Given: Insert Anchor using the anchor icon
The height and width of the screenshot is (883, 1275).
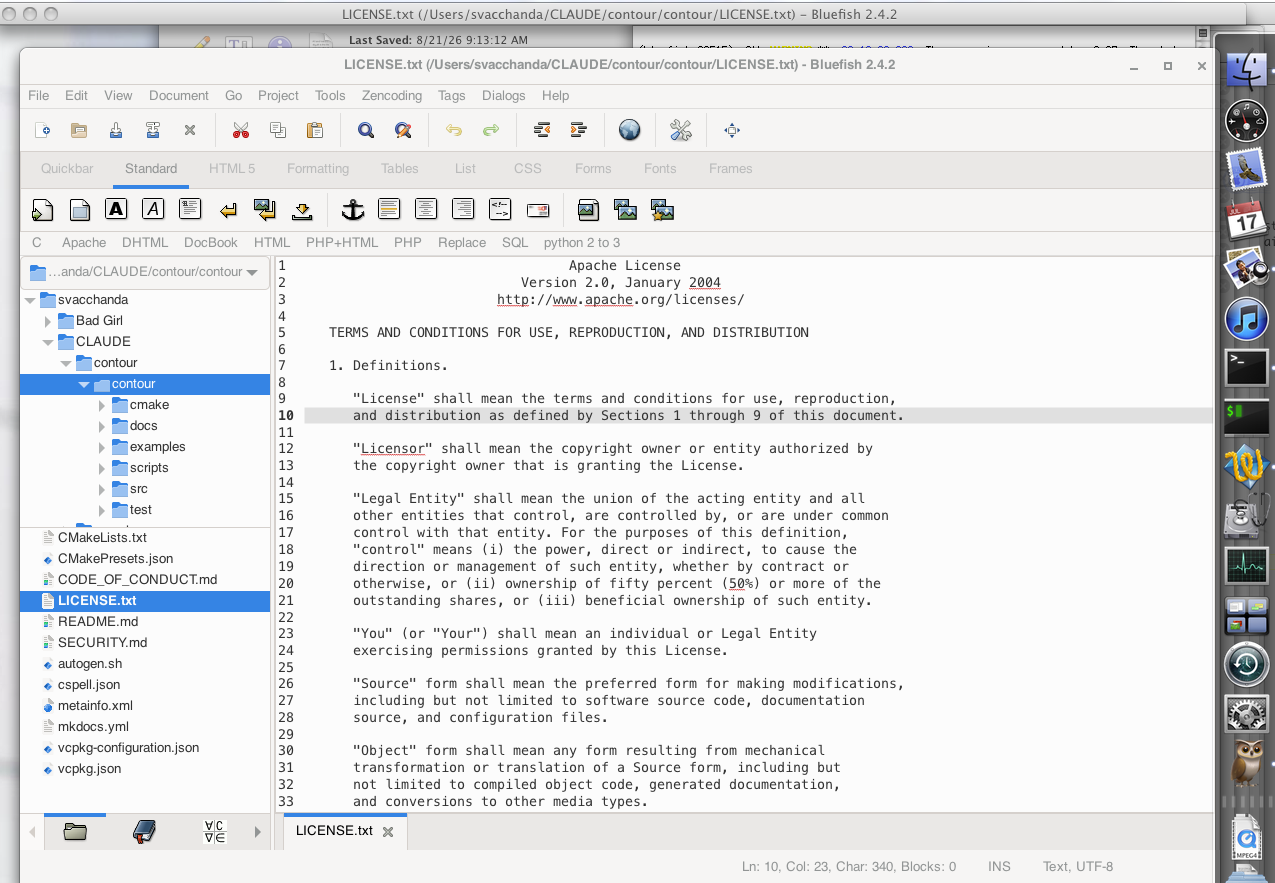Looking at the screenshot, I should tap(352, 209).
